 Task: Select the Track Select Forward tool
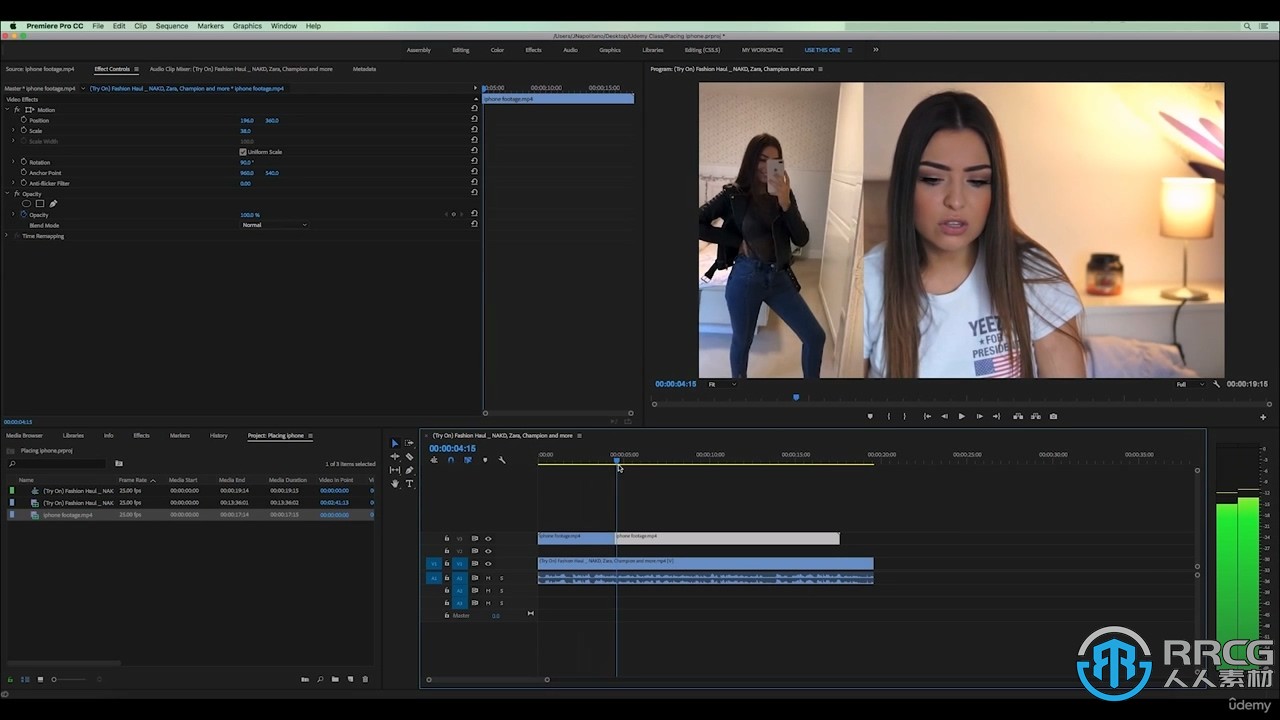coord(409,443)
